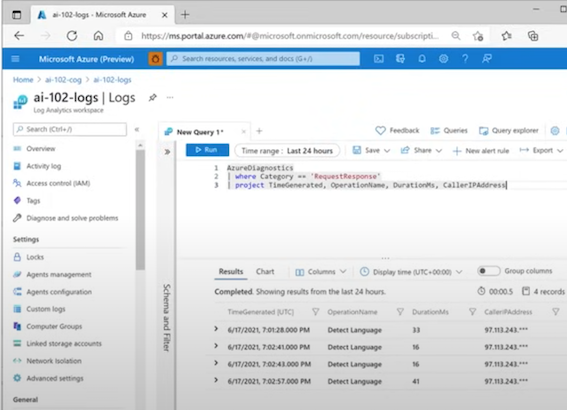Filter the OperationName column
This screenshot has width=567, height=410.
tap(400, 312)
